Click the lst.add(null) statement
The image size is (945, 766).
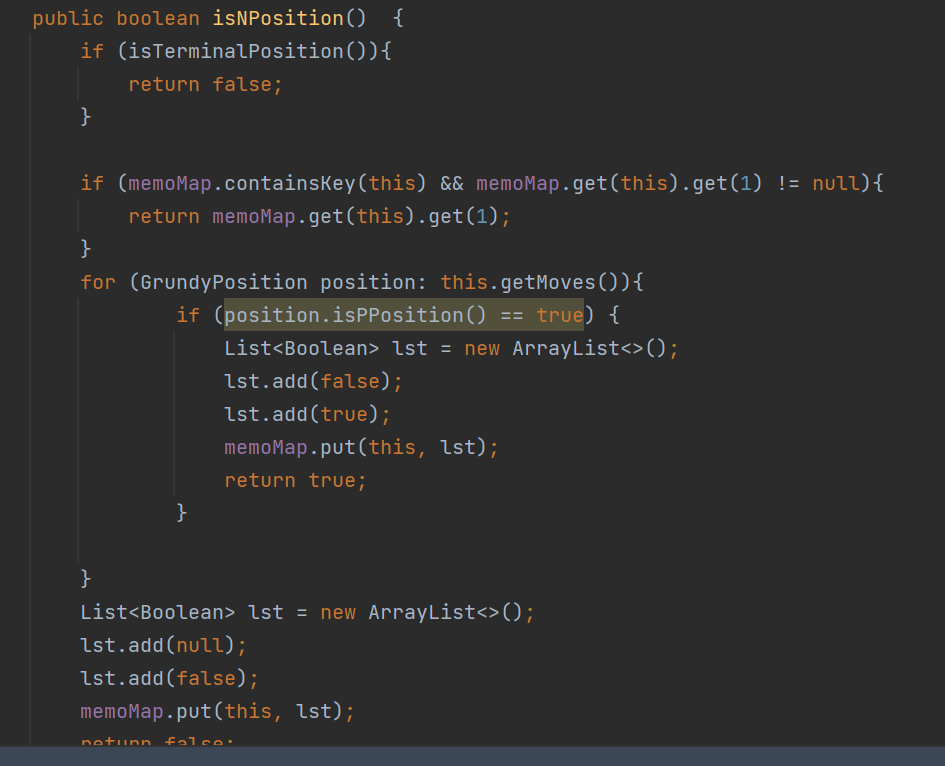[x=163, y=646]
